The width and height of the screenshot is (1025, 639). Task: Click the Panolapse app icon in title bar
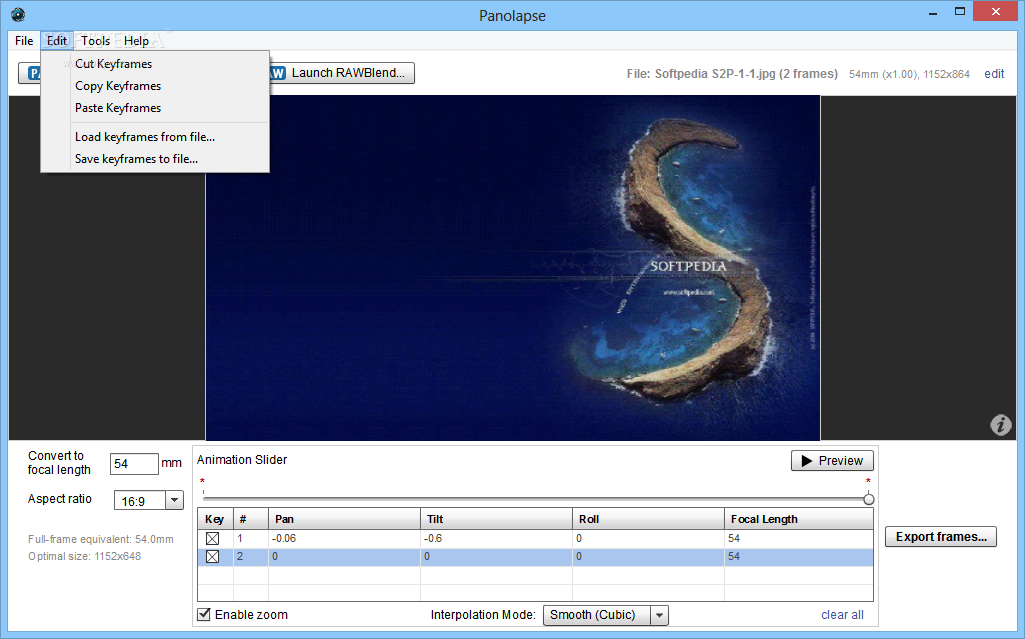[18, 14]
